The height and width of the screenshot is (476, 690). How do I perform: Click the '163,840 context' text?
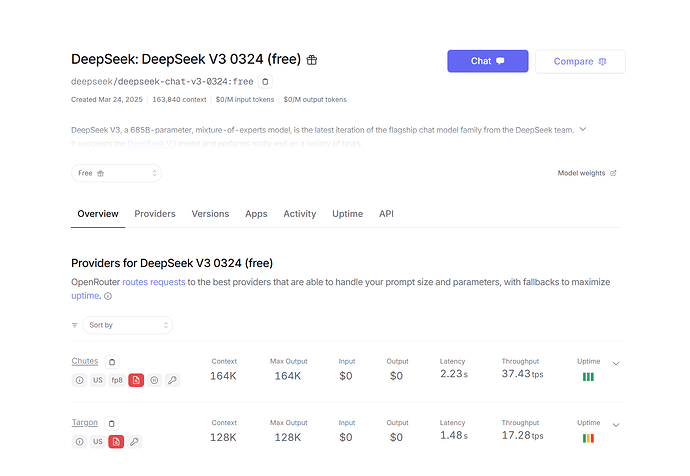click(x=179, y=100)
